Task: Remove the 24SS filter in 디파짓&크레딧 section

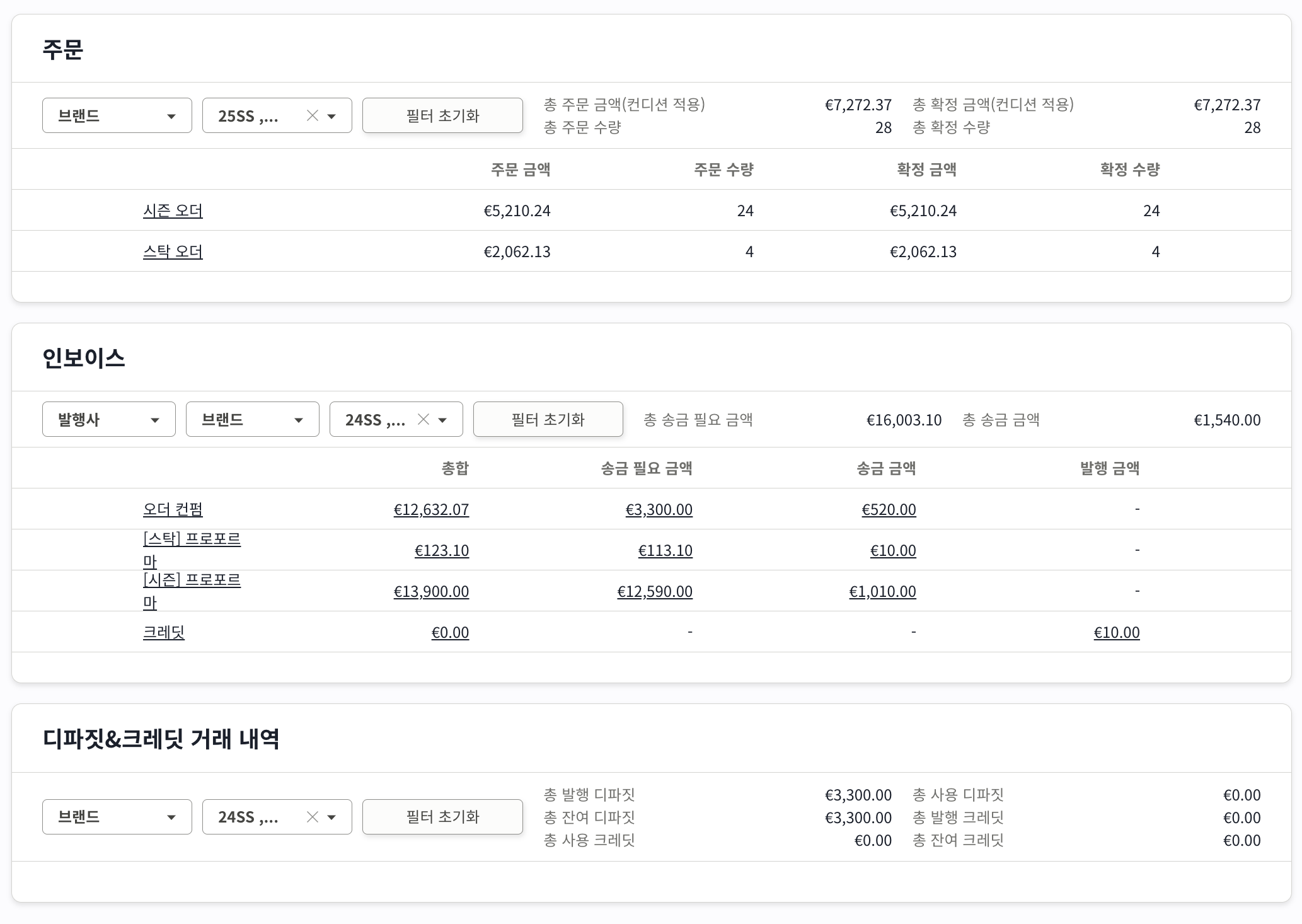Action: click(311, 817)
